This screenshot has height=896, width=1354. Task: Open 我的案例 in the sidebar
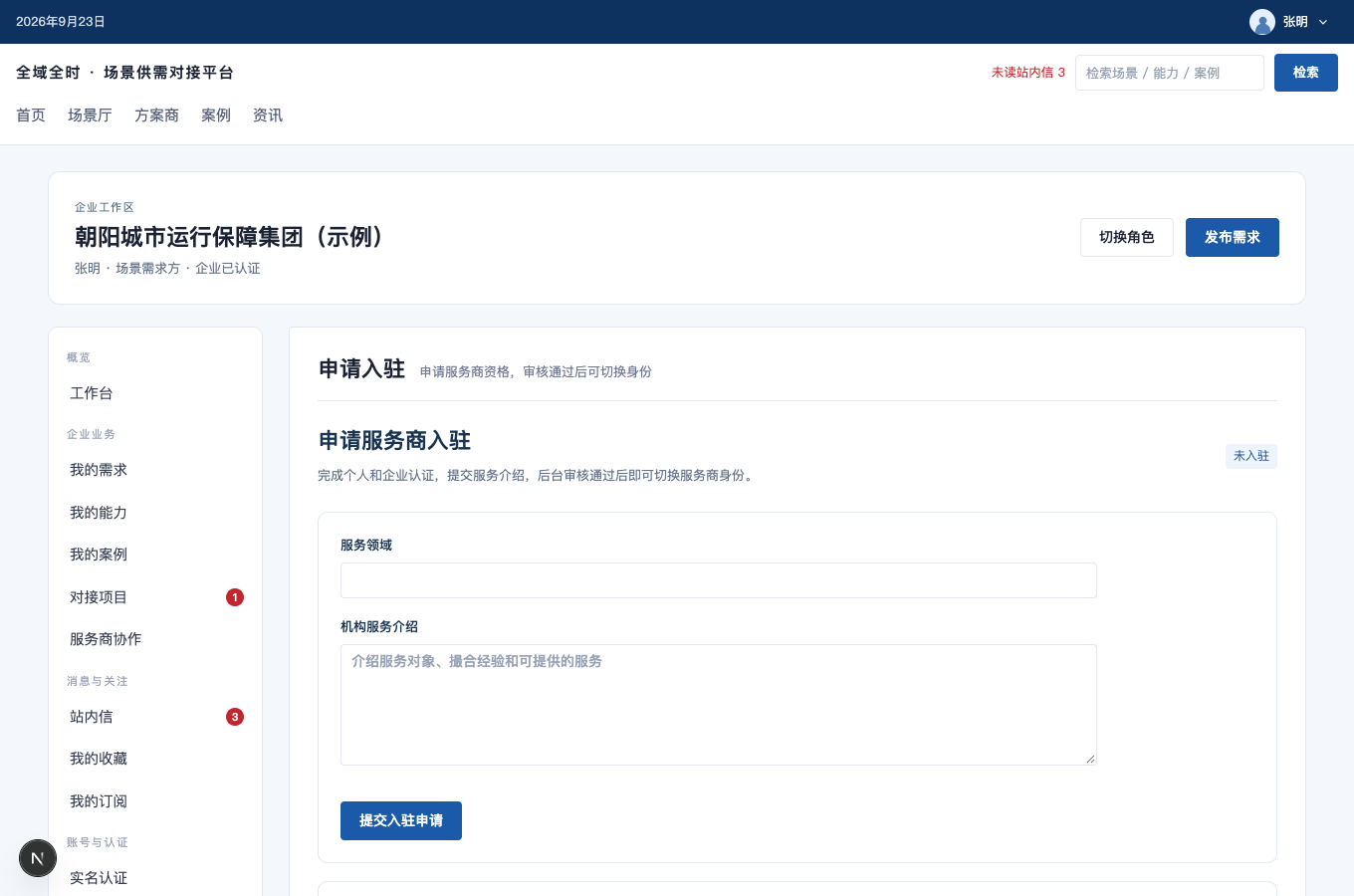point(155,555)
